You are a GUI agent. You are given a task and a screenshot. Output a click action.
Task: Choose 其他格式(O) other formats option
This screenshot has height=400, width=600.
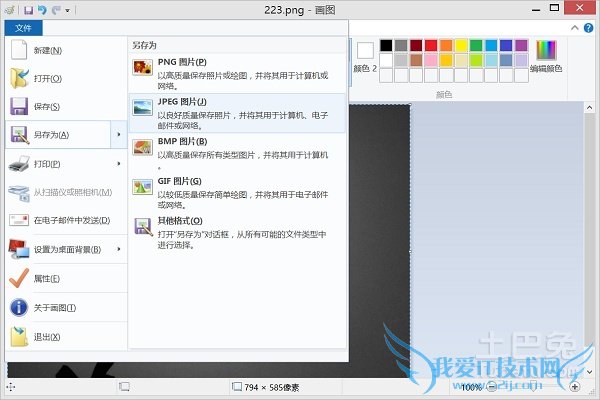tap(237, 232)
